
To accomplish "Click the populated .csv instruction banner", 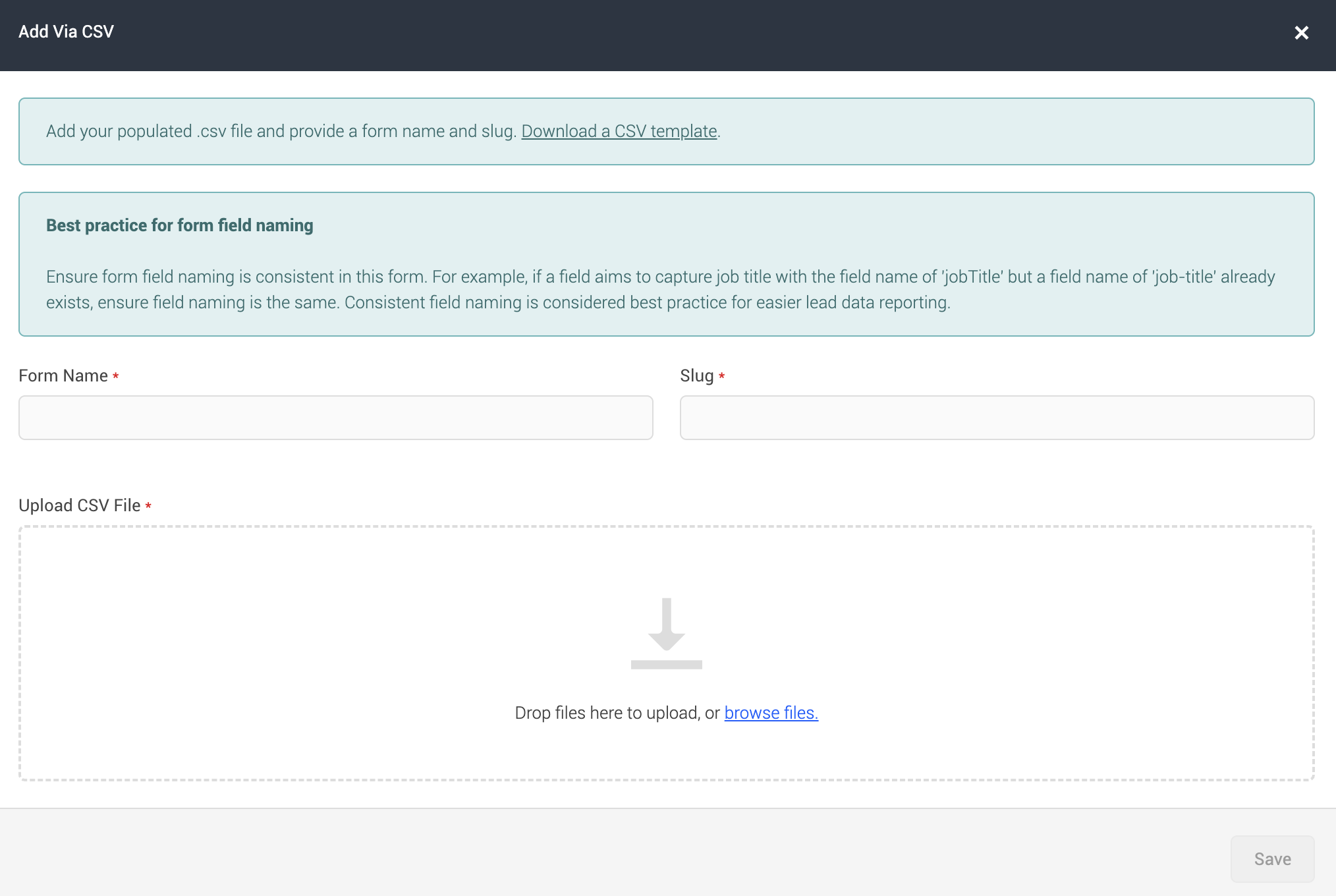I will (667, 131).
